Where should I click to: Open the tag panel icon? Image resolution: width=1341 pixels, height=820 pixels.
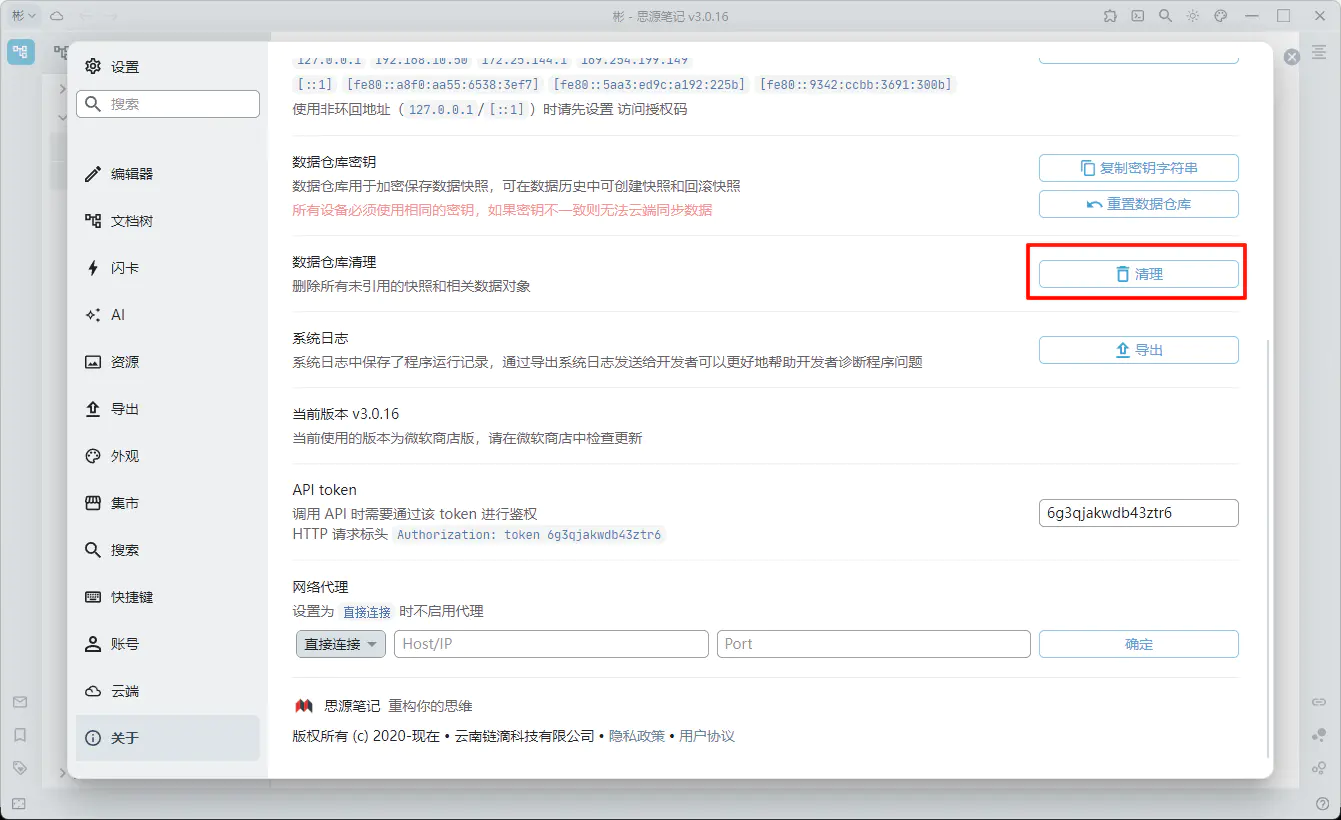point(20,768)
